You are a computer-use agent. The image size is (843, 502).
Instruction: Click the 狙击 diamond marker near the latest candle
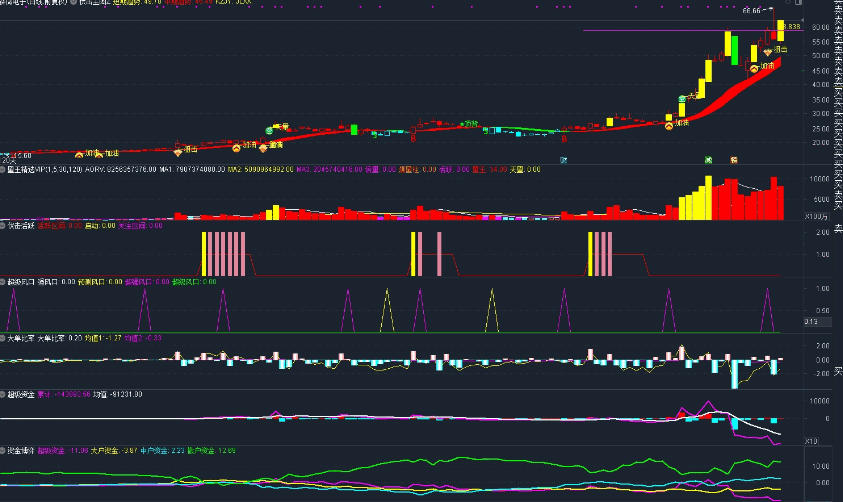768,52
